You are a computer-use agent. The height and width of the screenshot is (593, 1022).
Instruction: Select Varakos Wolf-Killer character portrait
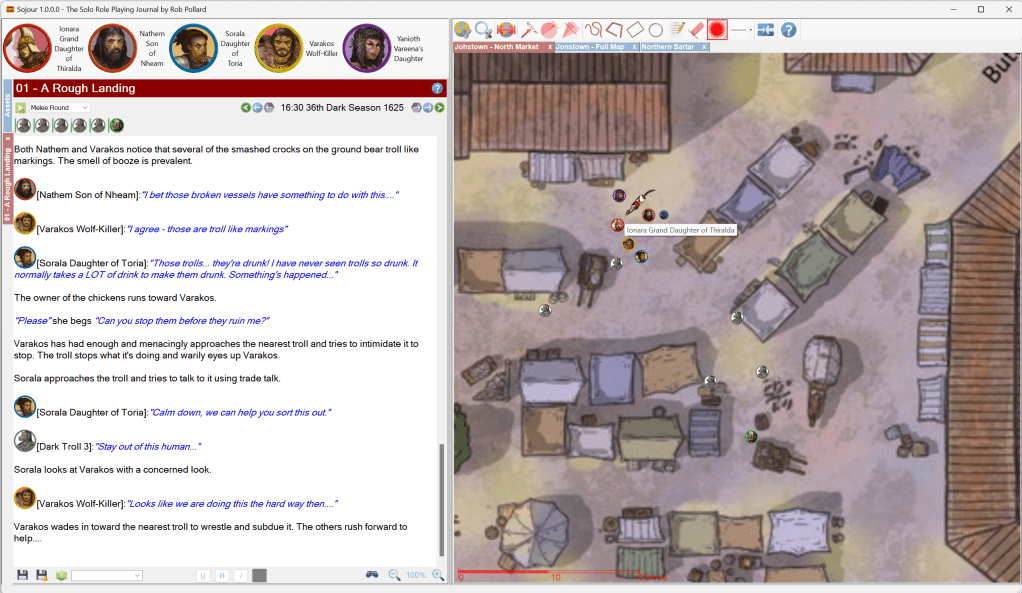point(279,47)
